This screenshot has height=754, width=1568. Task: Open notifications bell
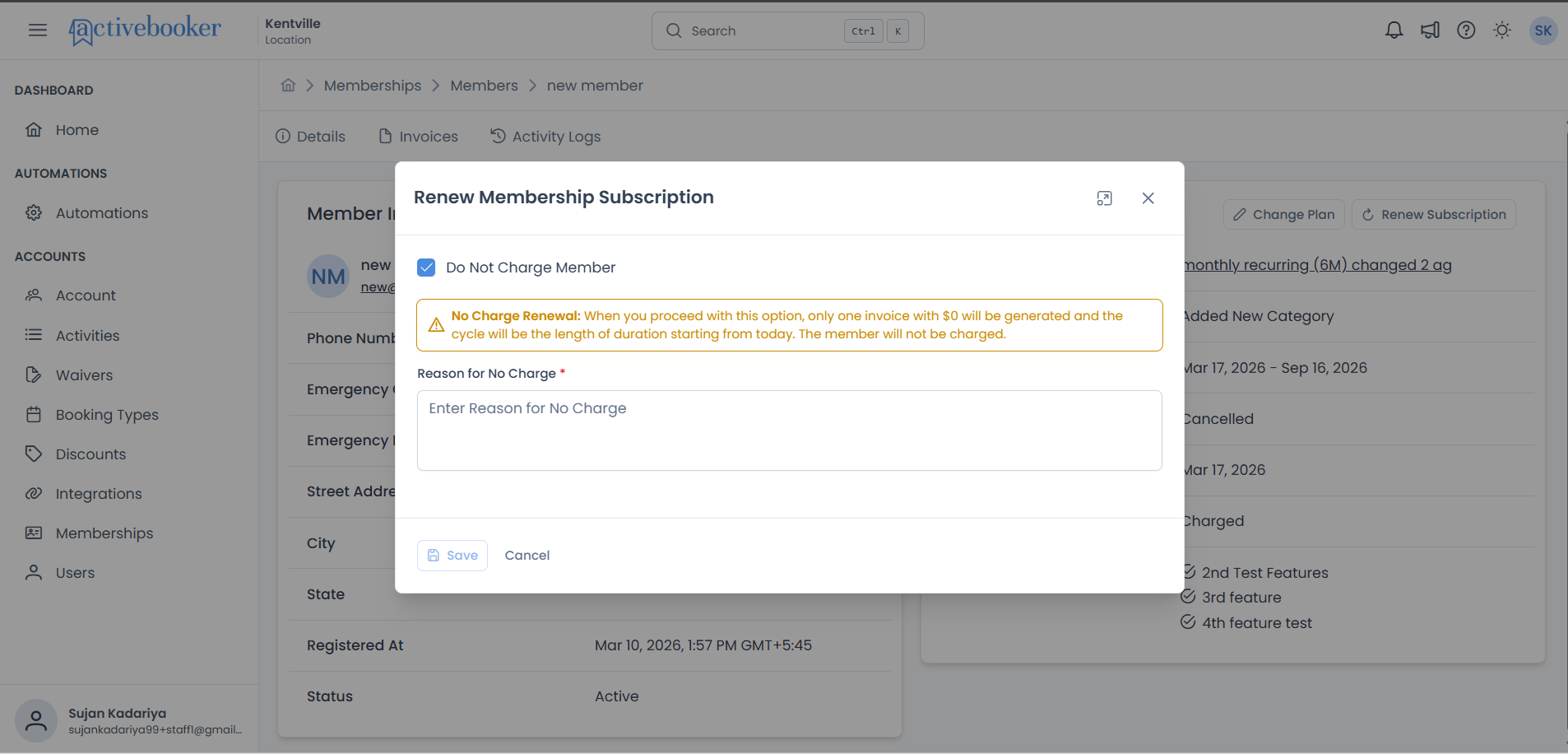[1394, 30]
